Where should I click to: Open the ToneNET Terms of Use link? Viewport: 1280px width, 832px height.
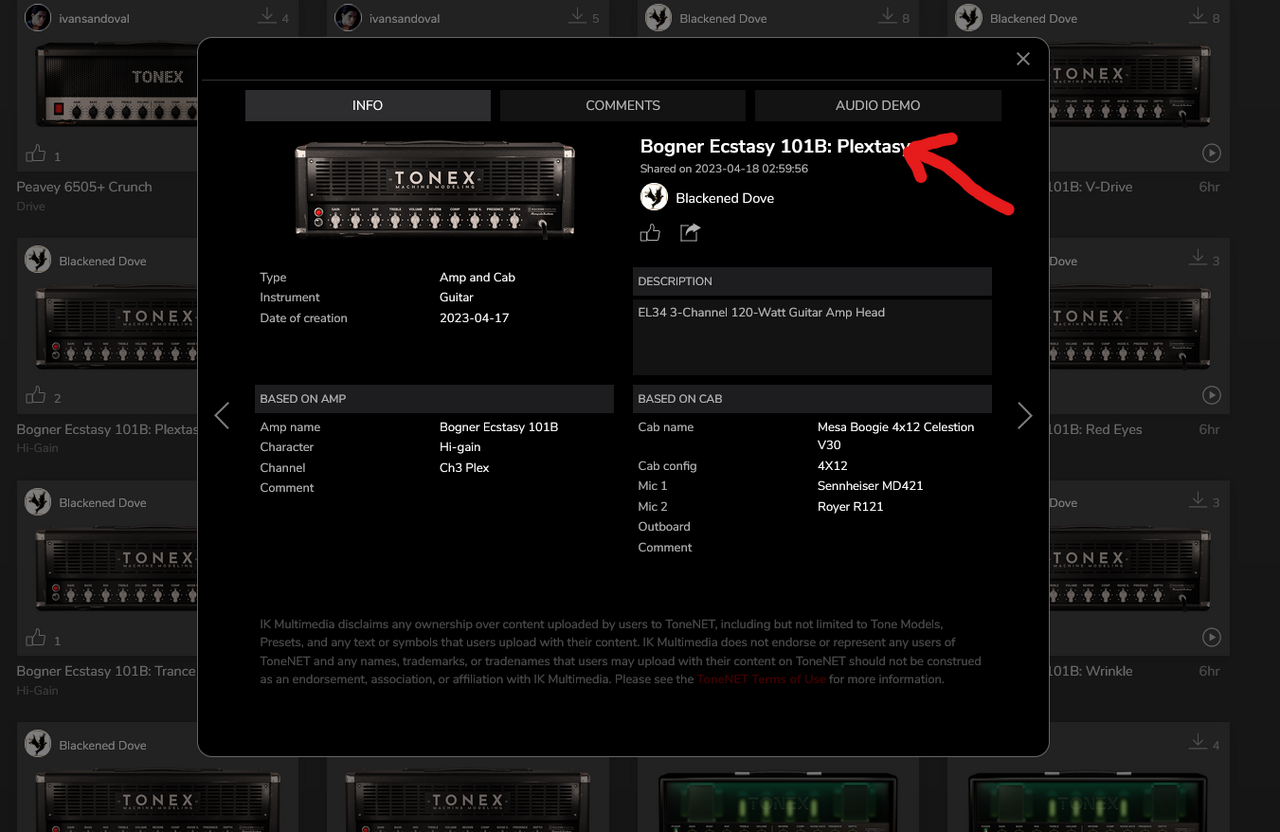[761, 679]
